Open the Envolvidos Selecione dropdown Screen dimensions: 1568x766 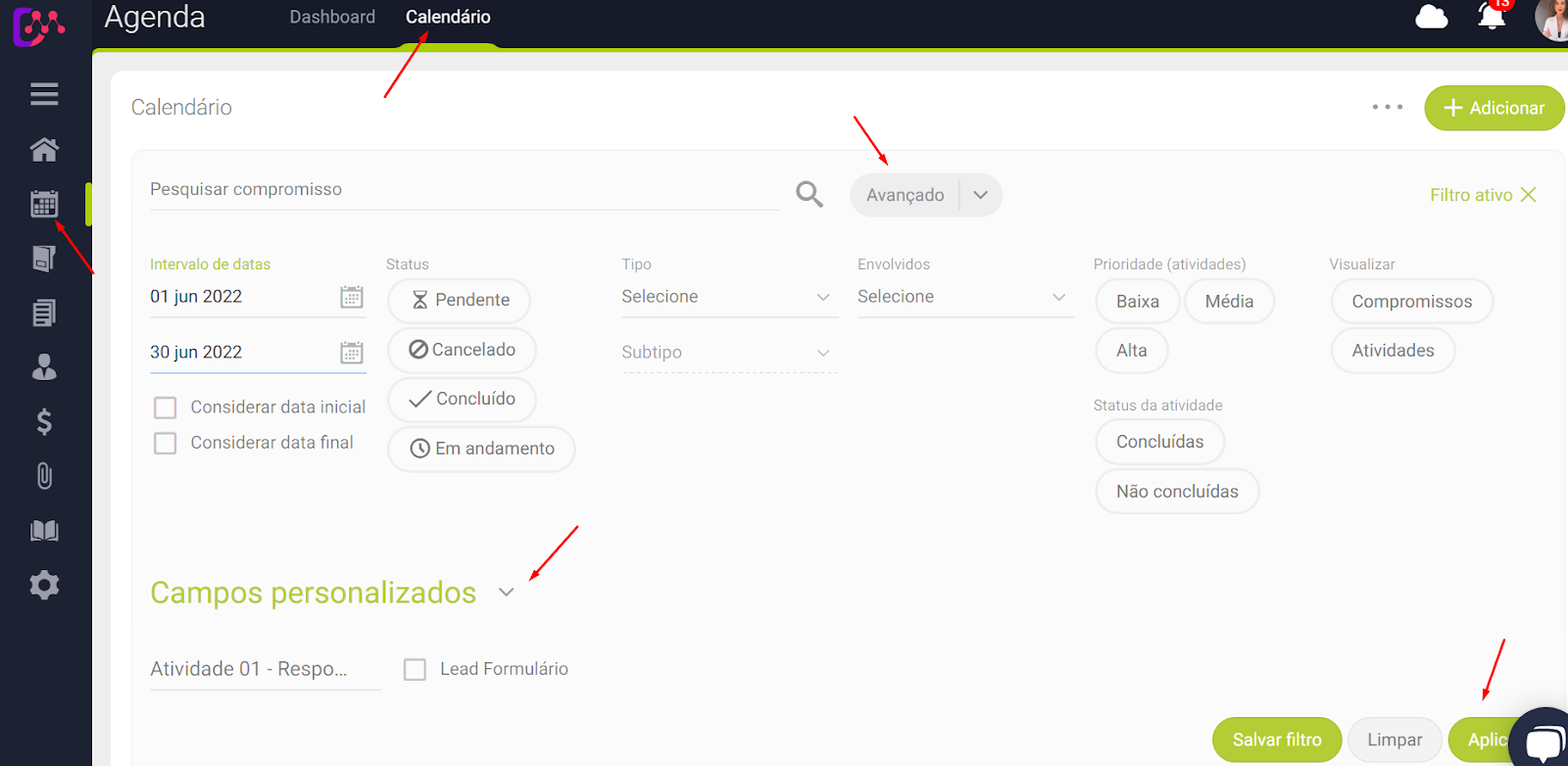[963, 297]
